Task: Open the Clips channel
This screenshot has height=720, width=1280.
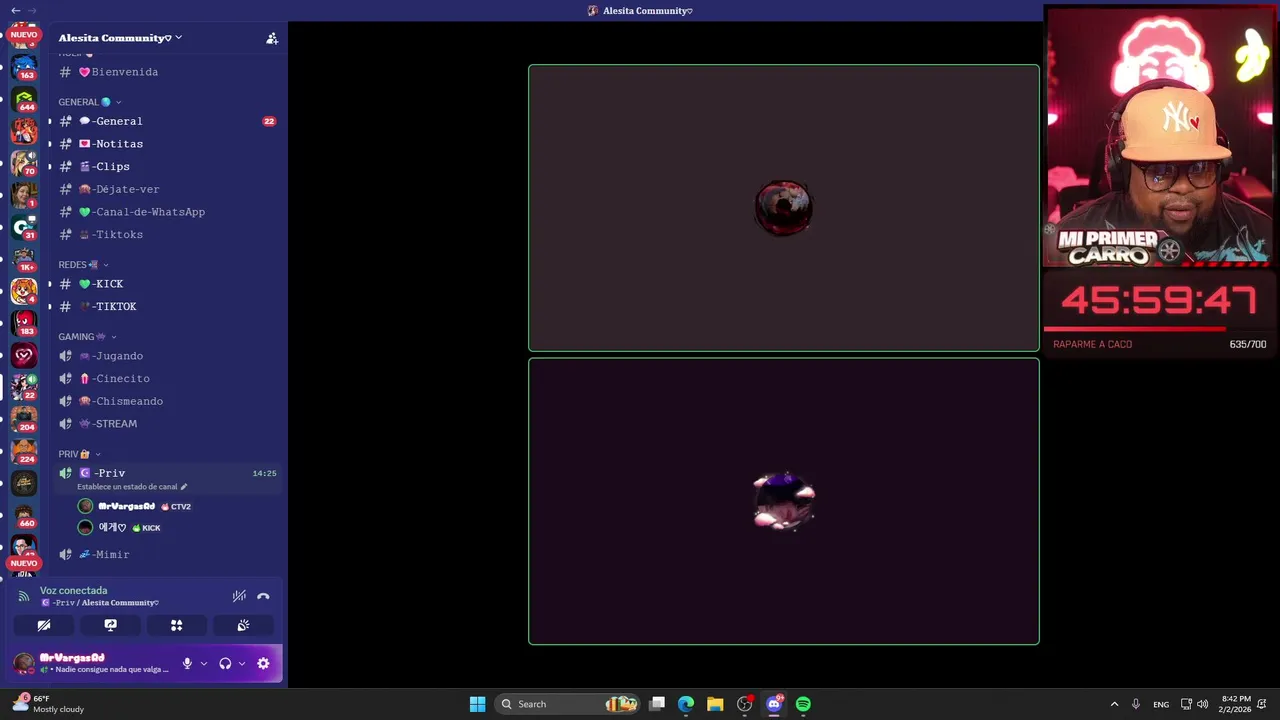Action: 167,167
